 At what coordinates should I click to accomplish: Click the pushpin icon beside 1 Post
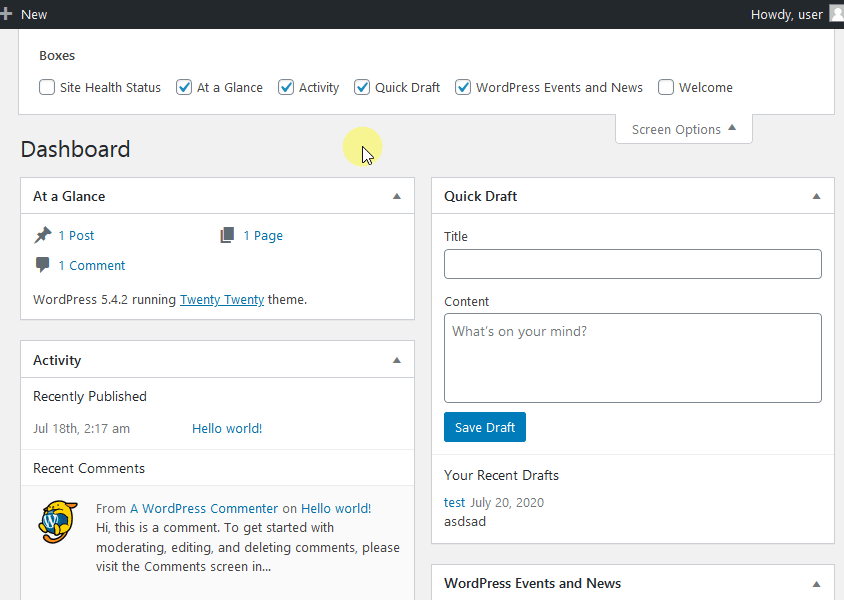[x=43, y=235]
